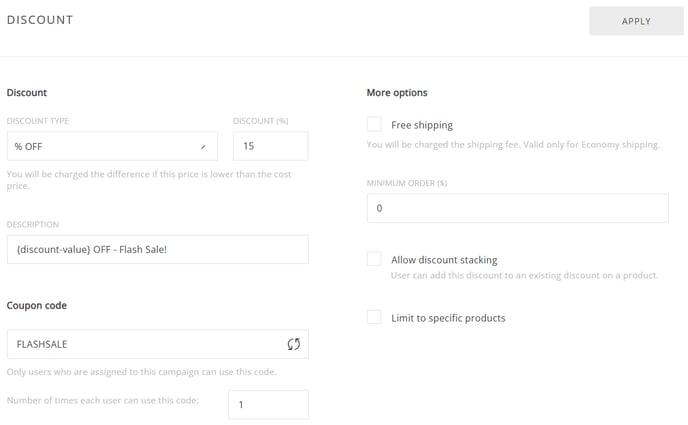The width and height of the screenshot is (688, 425).
Task: Click the Allow discount stacking label
Action: [444, 260]
